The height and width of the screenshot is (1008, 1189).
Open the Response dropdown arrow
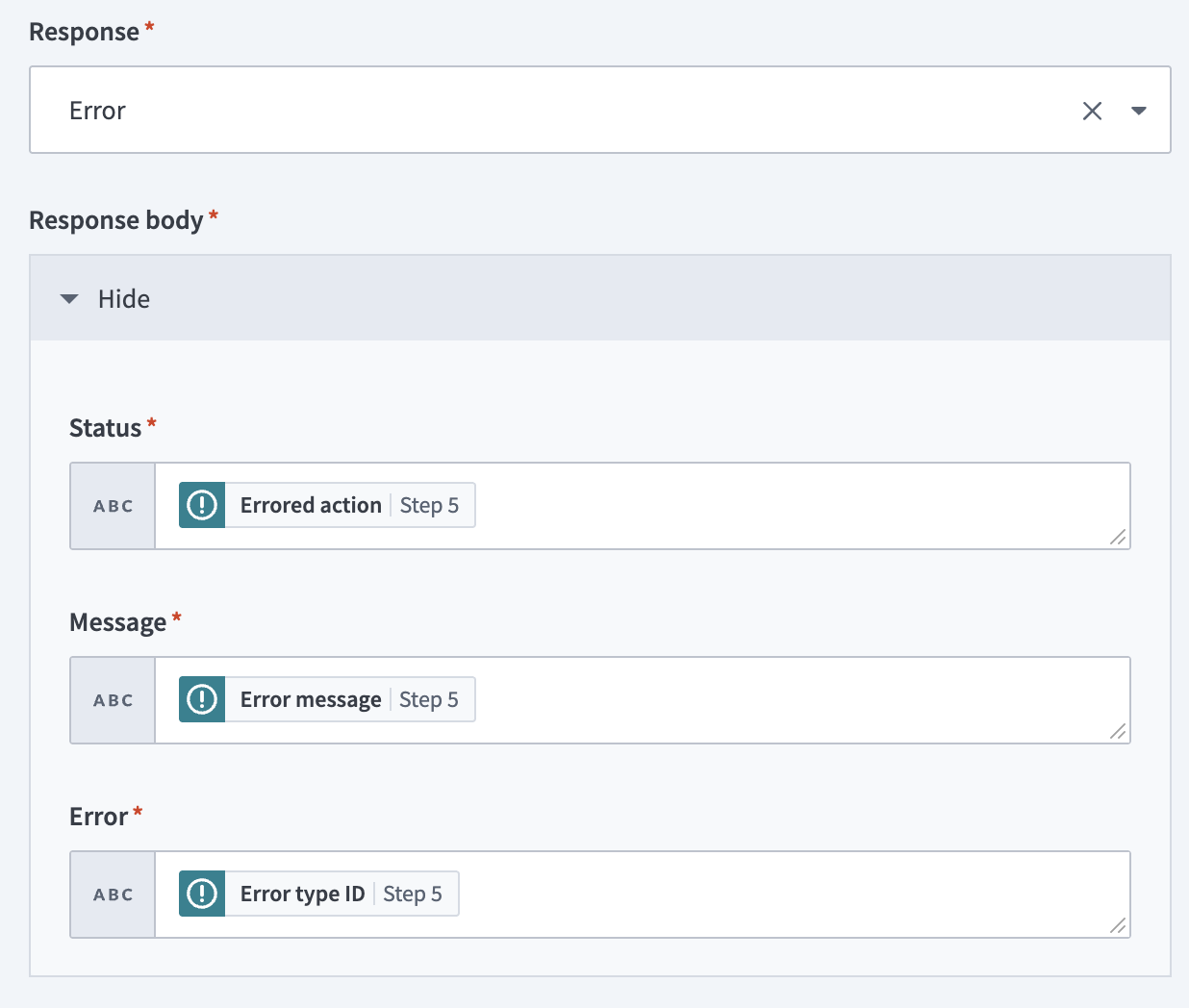pyautogui.click(x=1139, y=111)
